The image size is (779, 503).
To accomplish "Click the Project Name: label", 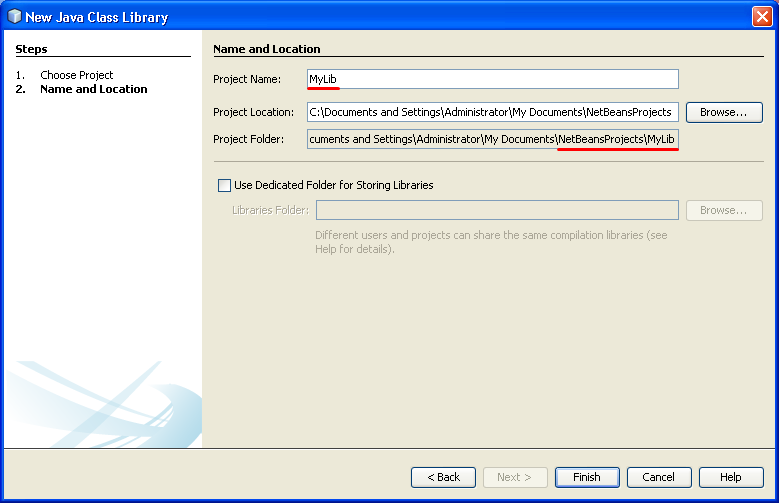I will coord(247,79).
